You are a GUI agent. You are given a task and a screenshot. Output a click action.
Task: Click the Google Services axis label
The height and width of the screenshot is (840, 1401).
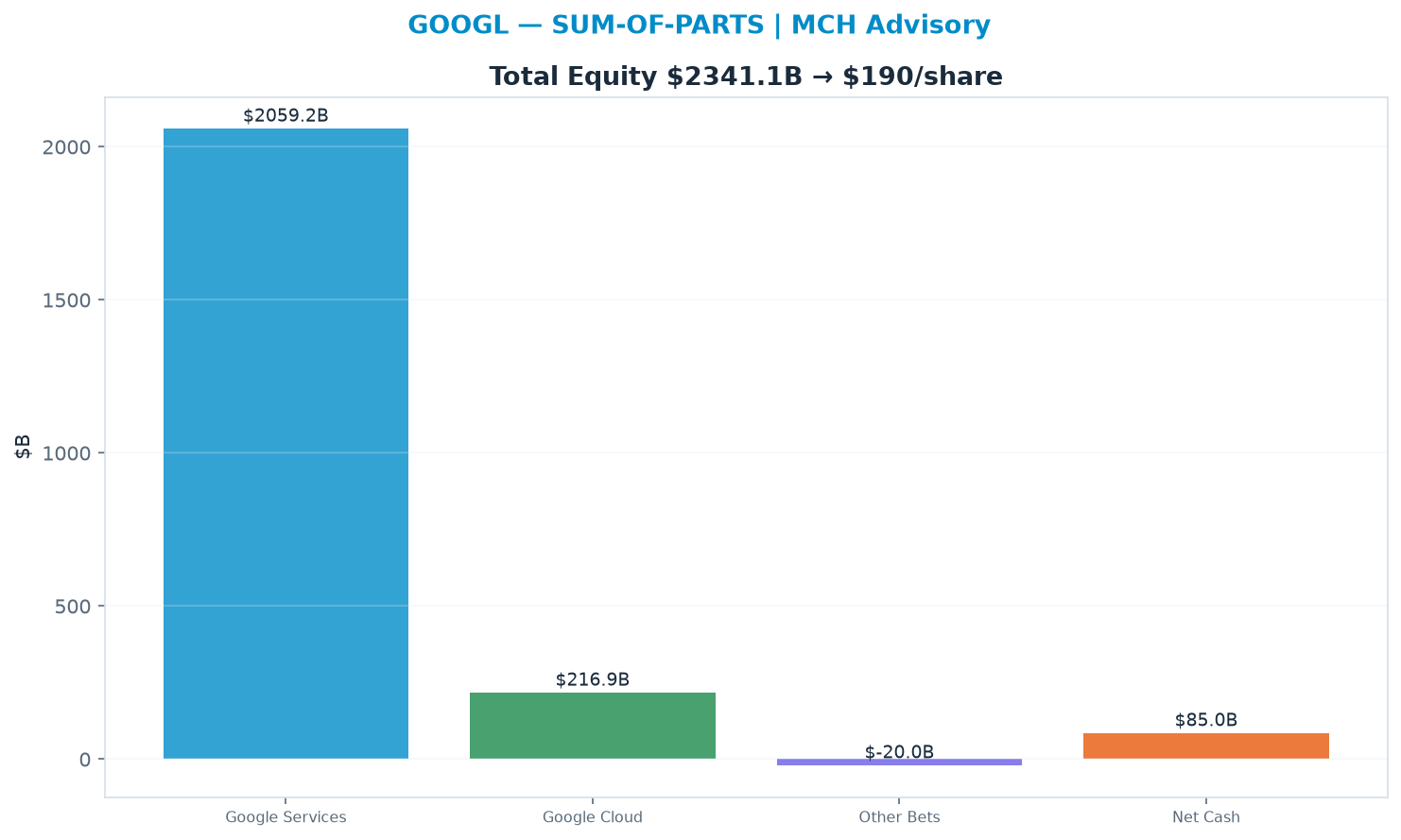[x=285, y=817]
